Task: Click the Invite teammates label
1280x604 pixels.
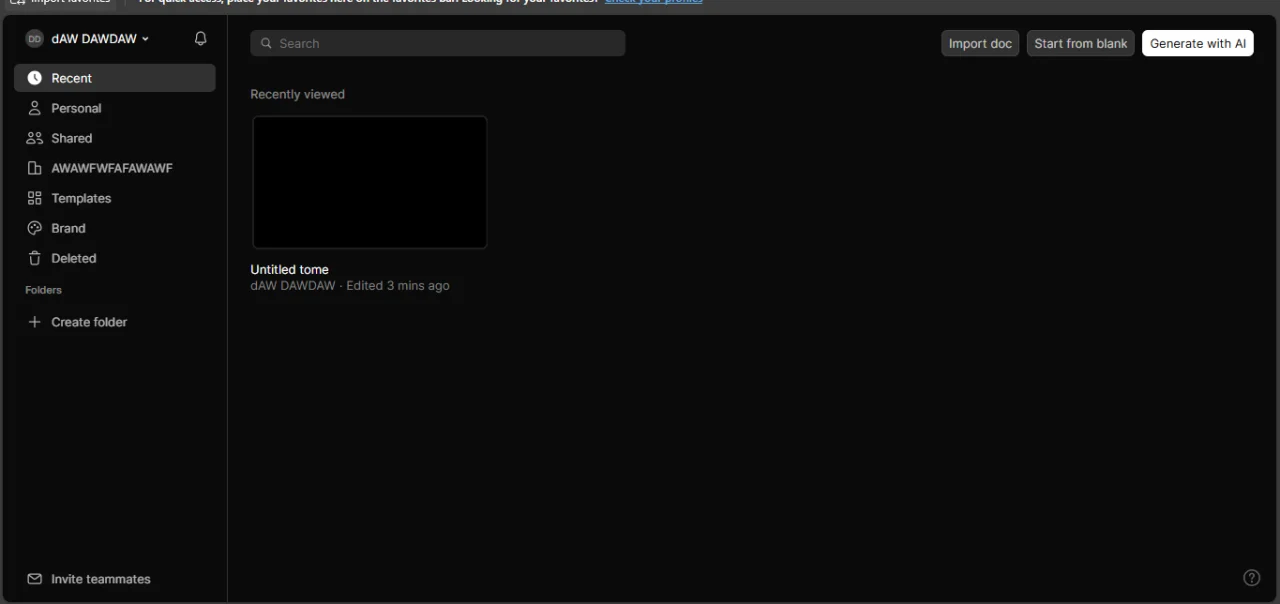Action: pyautogui.click(x=101, y=579)
